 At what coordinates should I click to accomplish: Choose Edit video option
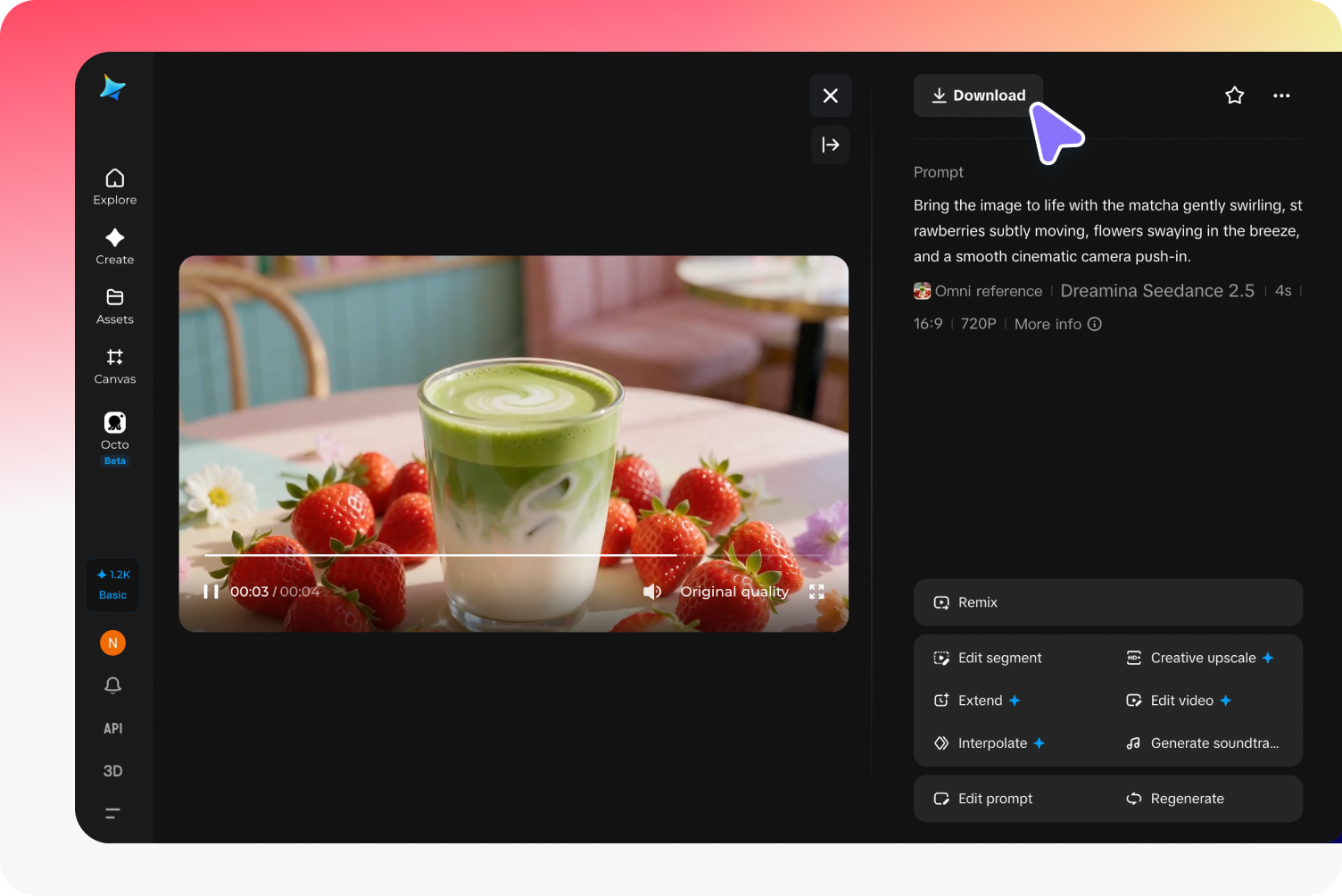1179,701
